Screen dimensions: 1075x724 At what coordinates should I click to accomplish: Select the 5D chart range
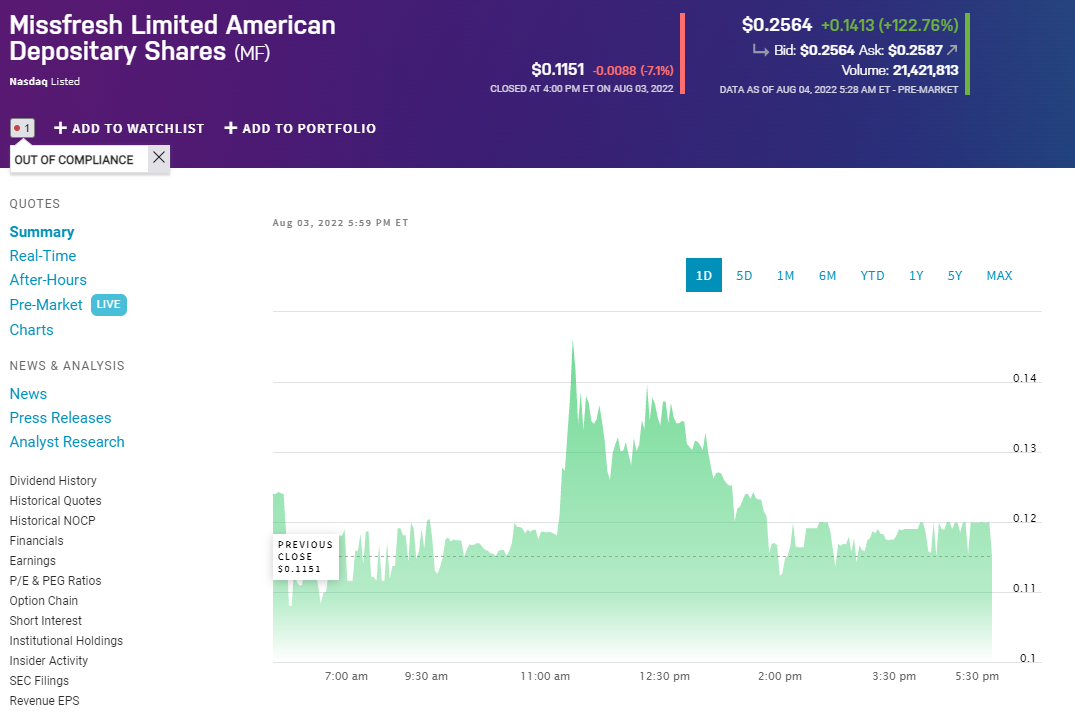744,275
